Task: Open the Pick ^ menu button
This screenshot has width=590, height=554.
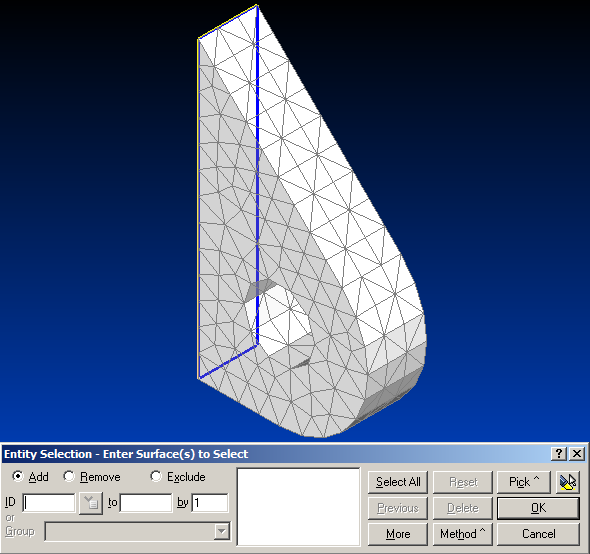Action: click(524, 482)
